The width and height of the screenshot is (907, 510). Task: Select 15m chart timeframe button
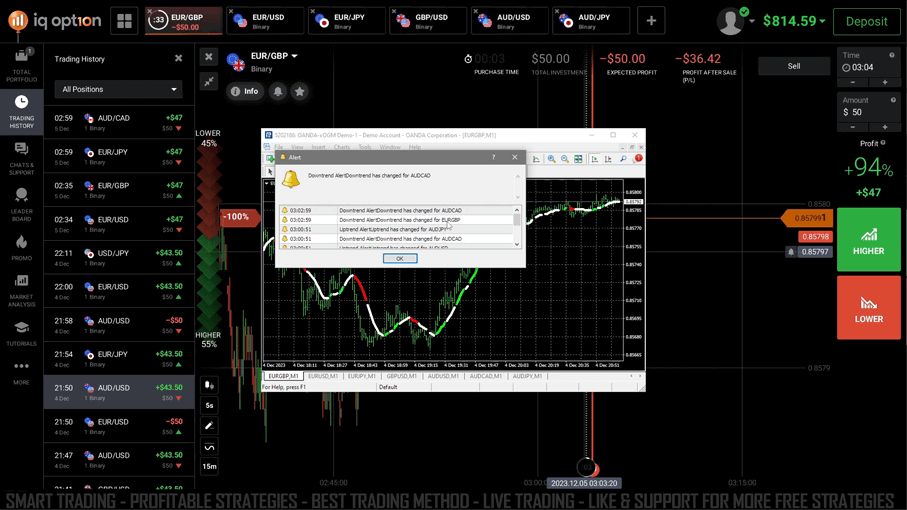pos(209,466)
